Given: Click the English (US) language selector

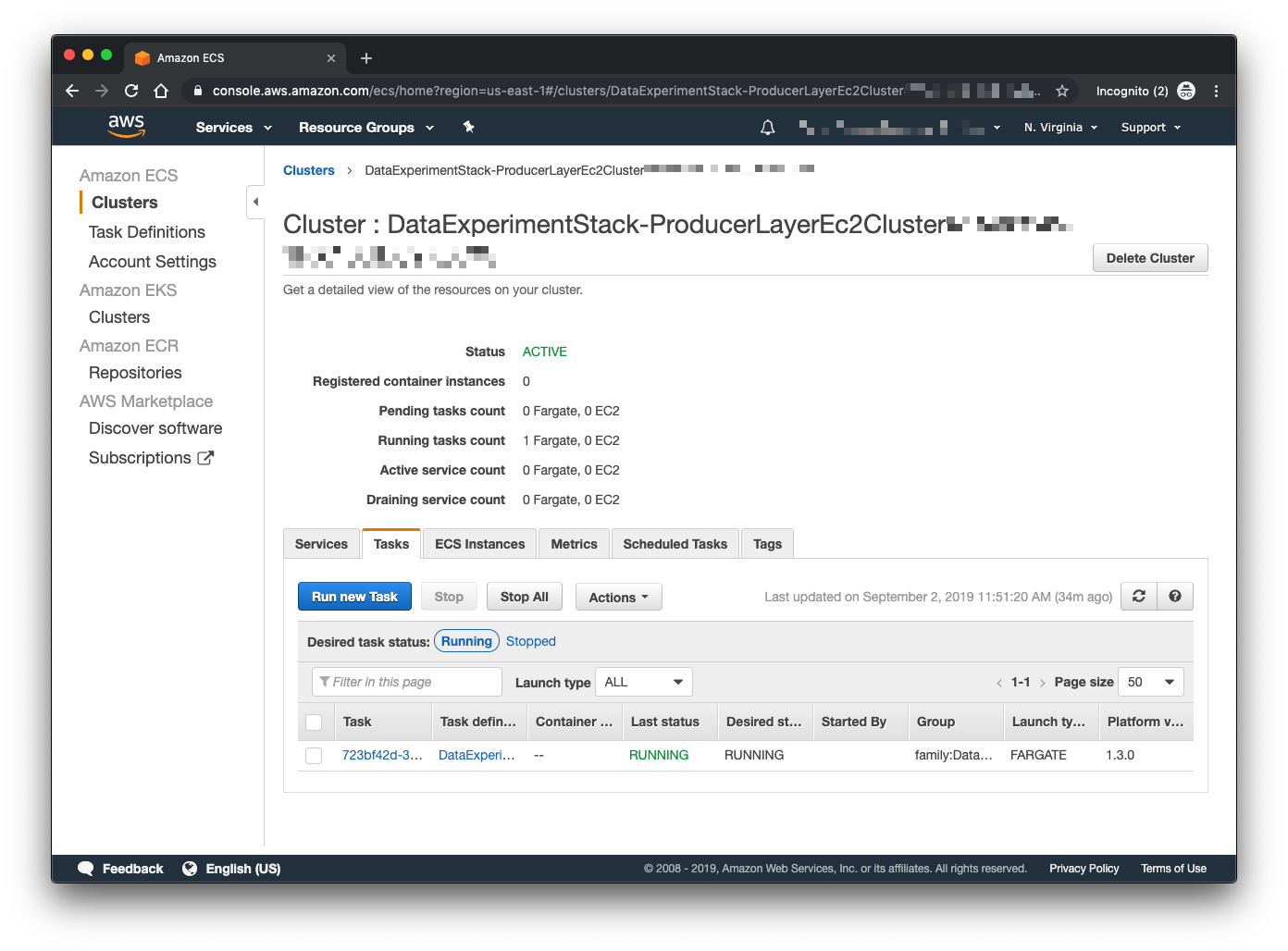Looking at the screenshot, I should click(243, 869).
